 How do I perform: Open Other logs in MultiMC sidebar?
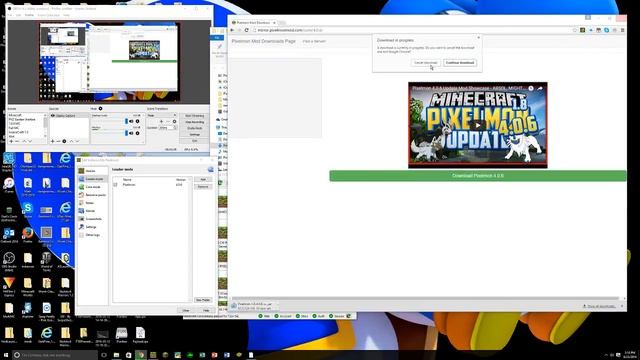pos(93,235)
